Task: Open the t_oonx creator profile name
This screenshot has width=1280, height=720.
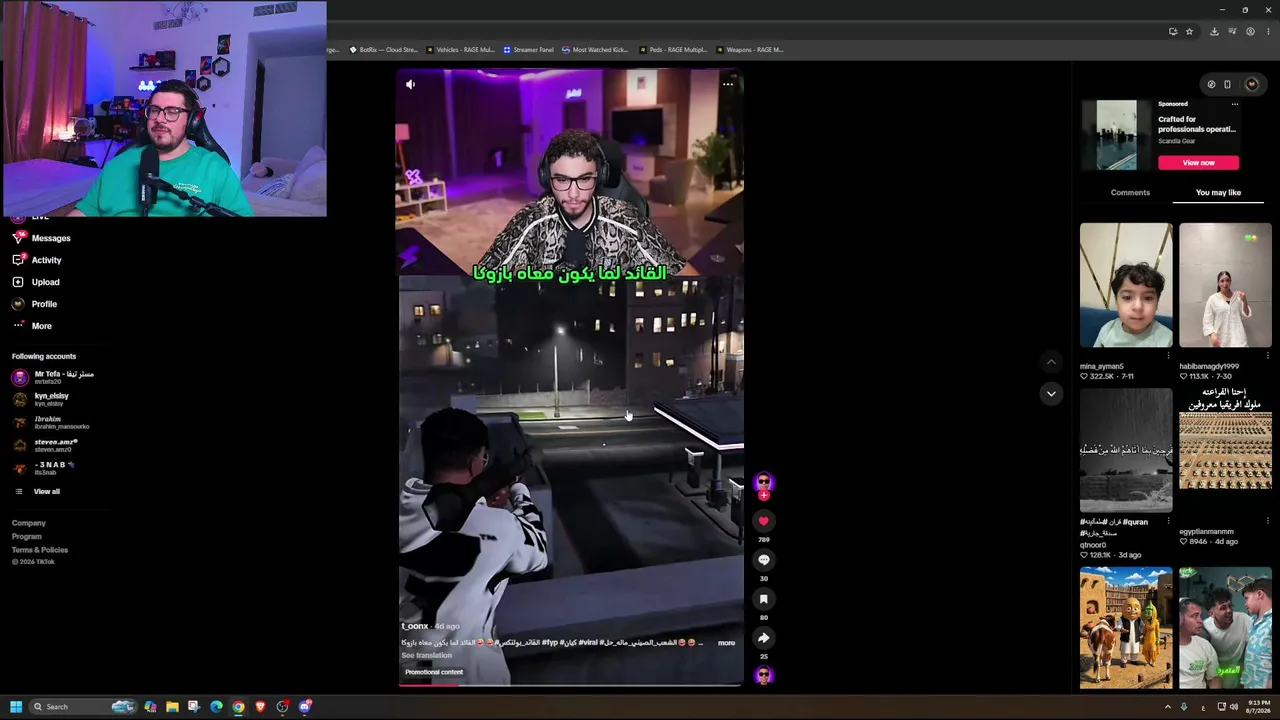Action: tap(415, 626)
